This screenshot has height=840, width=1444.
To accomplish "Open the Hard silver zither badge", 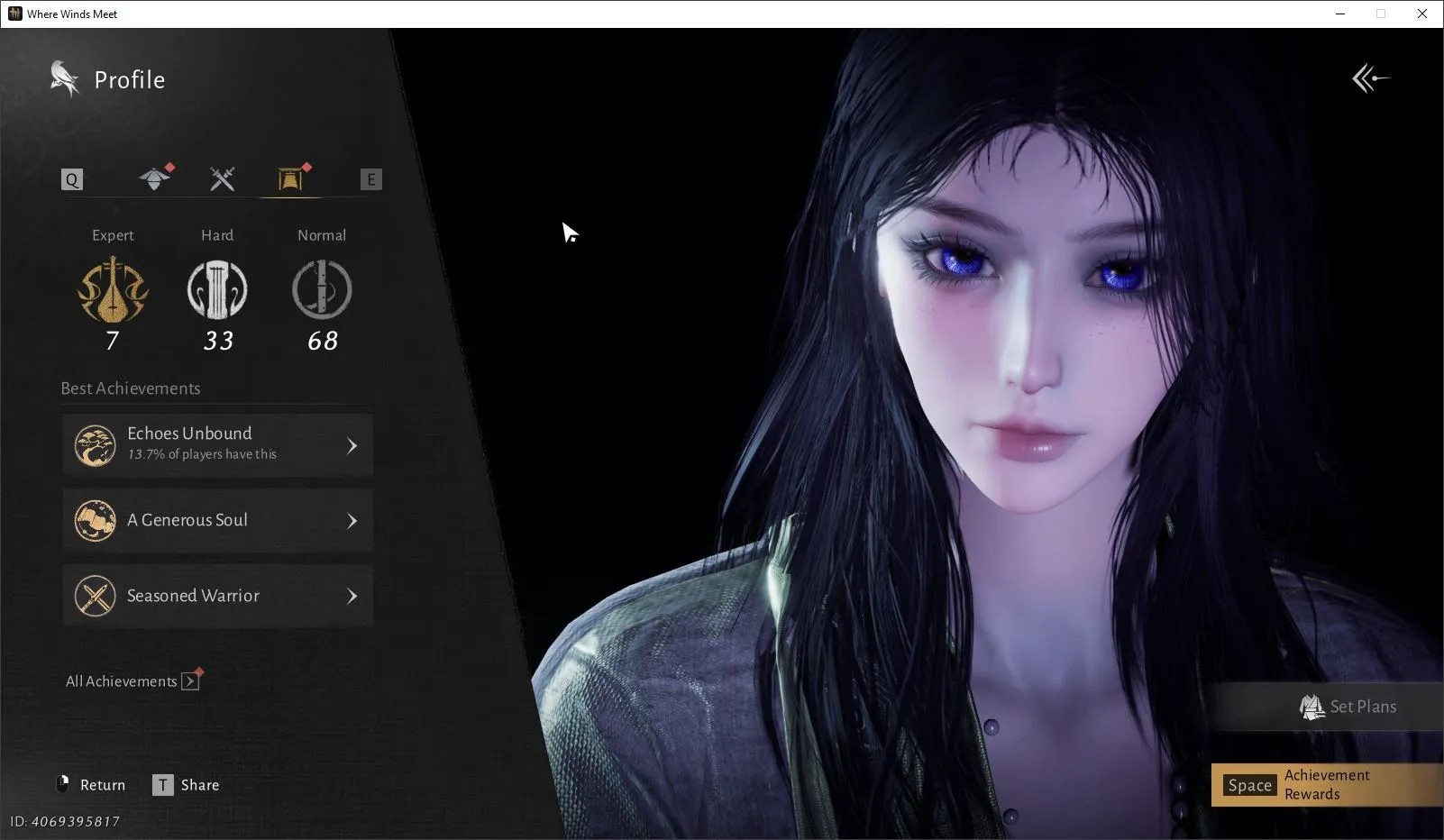I will click(217, 289).
